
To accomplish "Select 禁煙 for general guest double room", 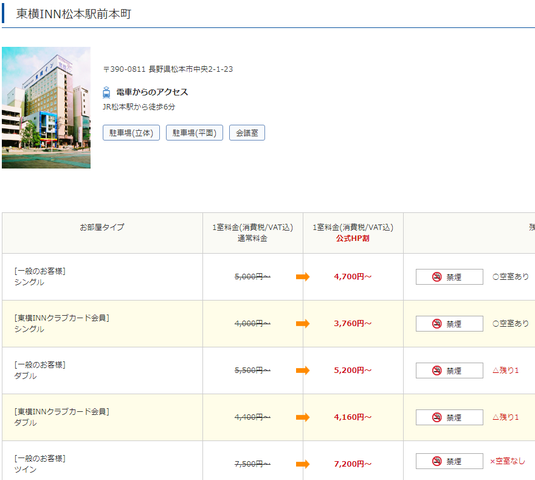I will click(x=449, y=370).
